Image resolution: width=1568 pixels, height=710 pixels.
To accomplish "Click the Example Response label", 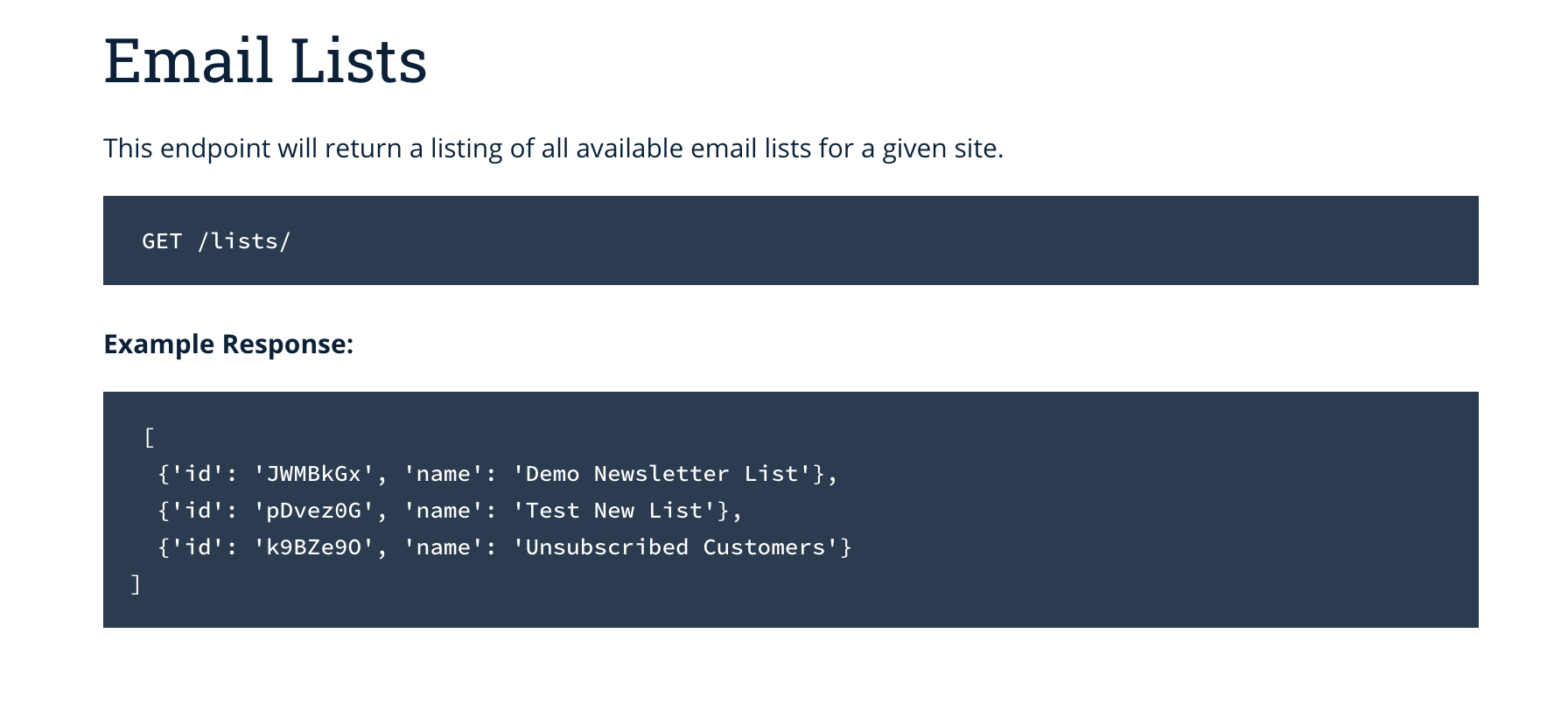I will click(228, 345).
